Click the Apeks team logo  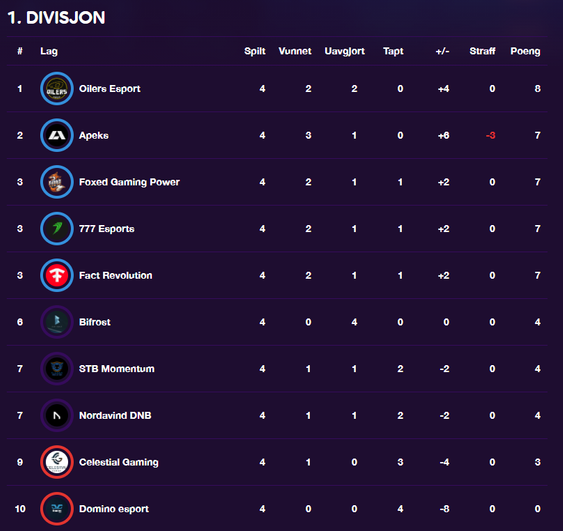coord(57,135)
